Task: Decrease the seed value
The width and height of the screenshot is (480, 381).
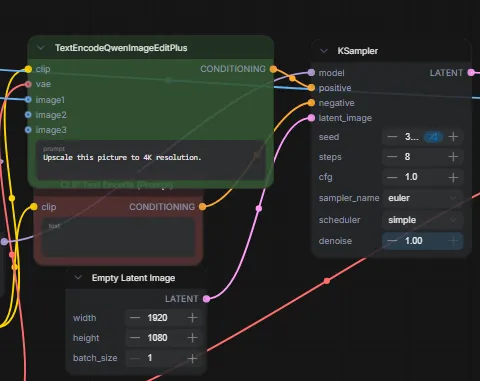Action: pyautogui.click(x=392, y=137)
